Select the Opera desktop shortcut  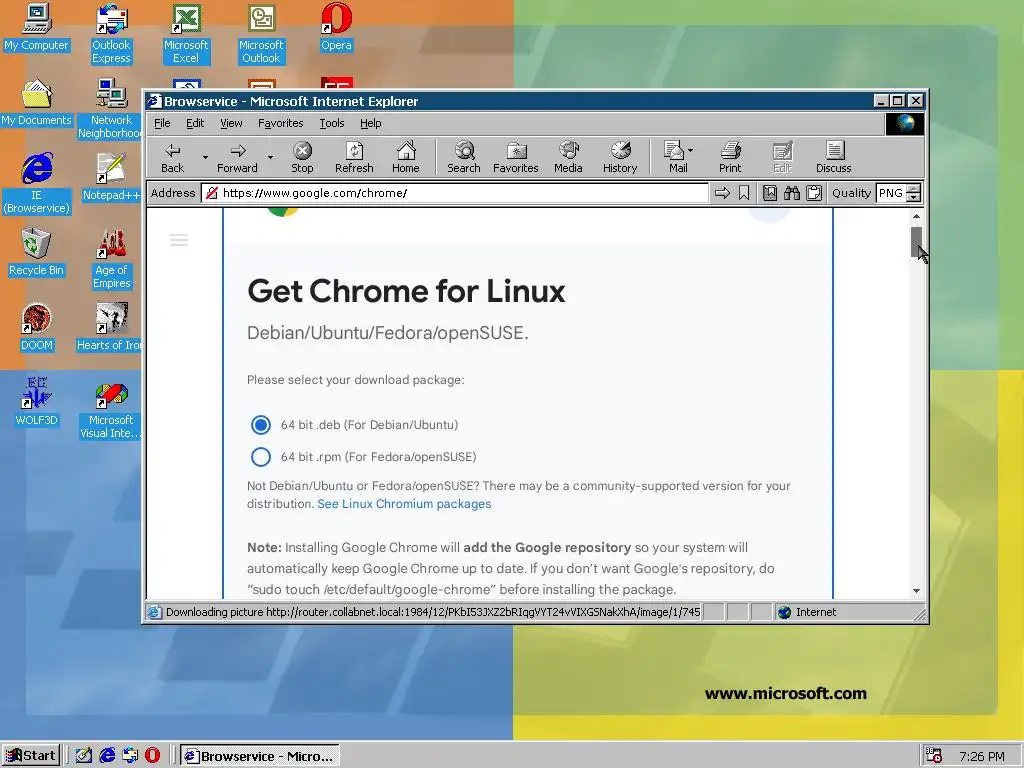tap(336, 27)
